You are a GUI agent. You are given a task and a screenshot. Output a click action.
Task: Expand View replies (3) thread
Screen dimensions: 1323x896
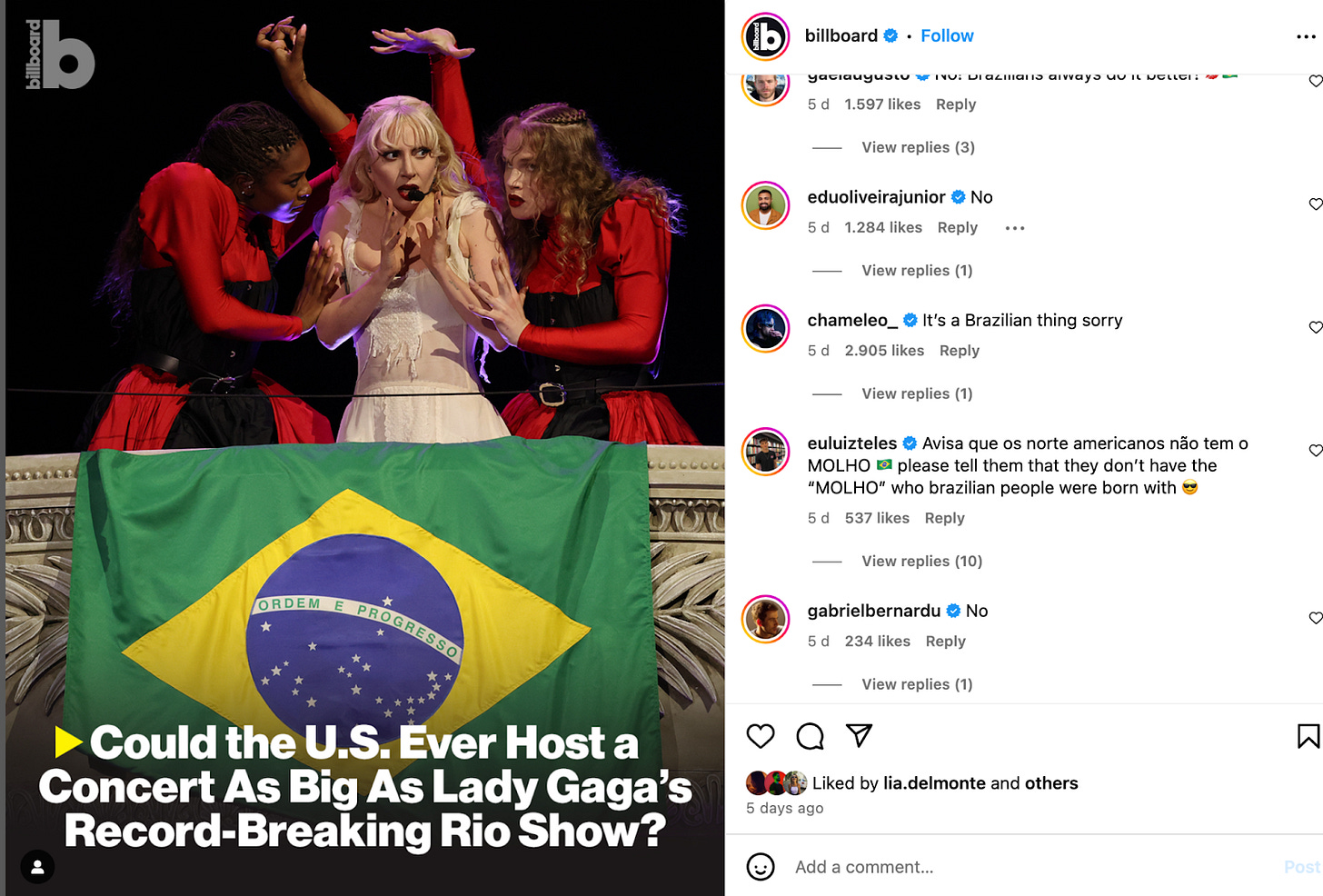tap(918, 147)
